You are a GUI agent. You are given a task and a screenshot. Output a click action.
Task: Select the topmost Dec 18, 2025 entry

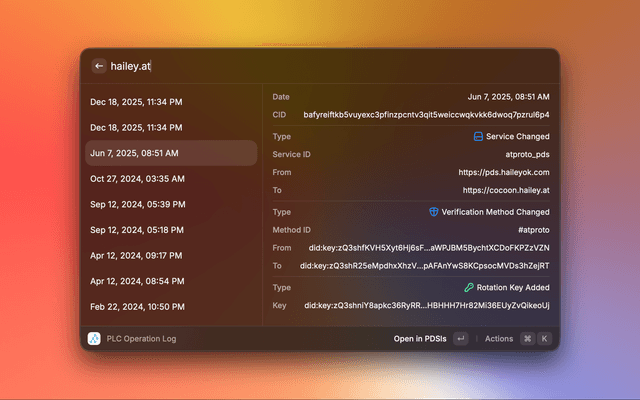pyautogui.click(x=136, y=102)
